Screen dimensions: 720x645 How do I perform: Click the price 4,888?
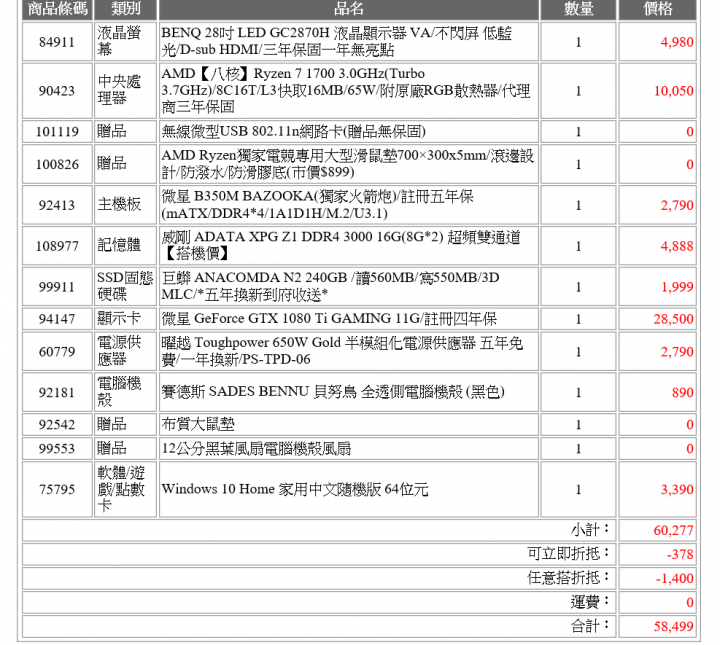click(x=676, y=246)
